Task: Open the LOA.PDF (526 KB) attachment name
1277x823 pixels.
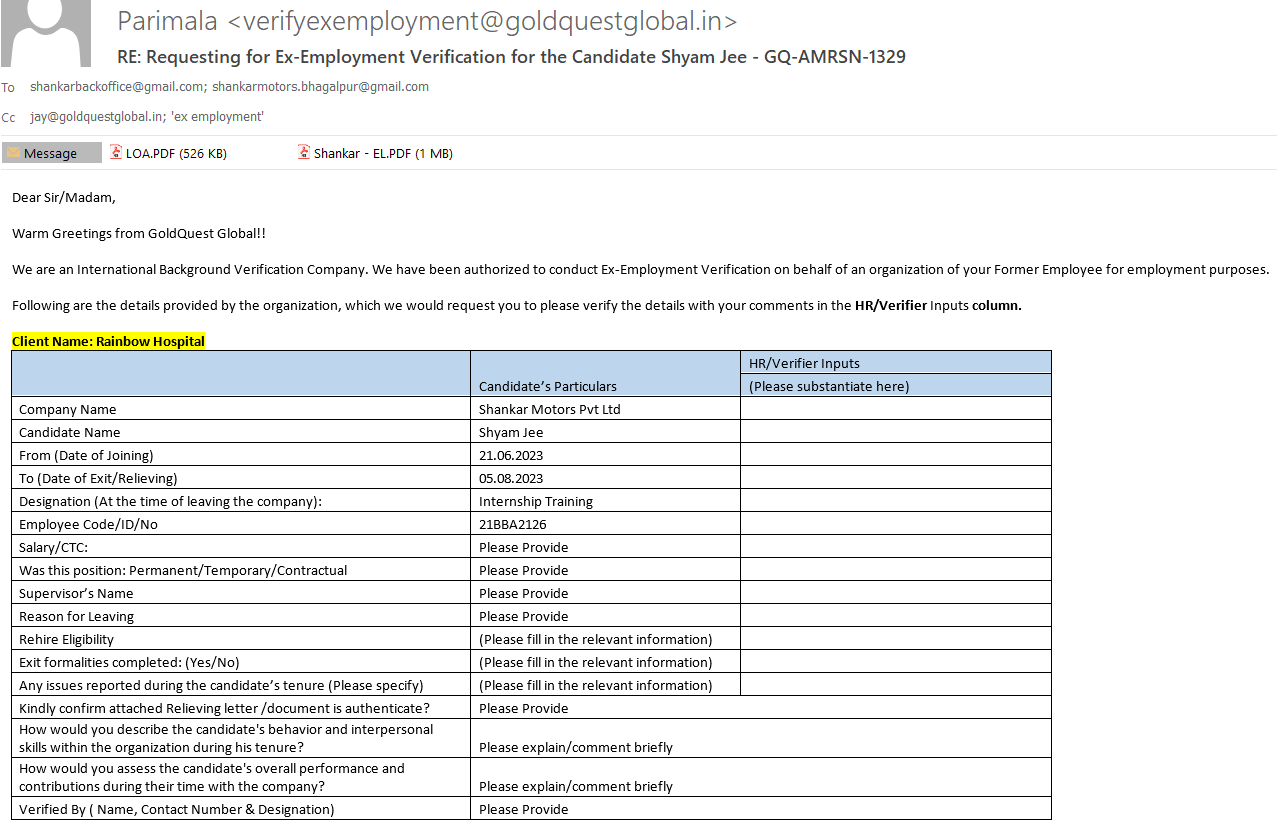Action: point(176,154)
